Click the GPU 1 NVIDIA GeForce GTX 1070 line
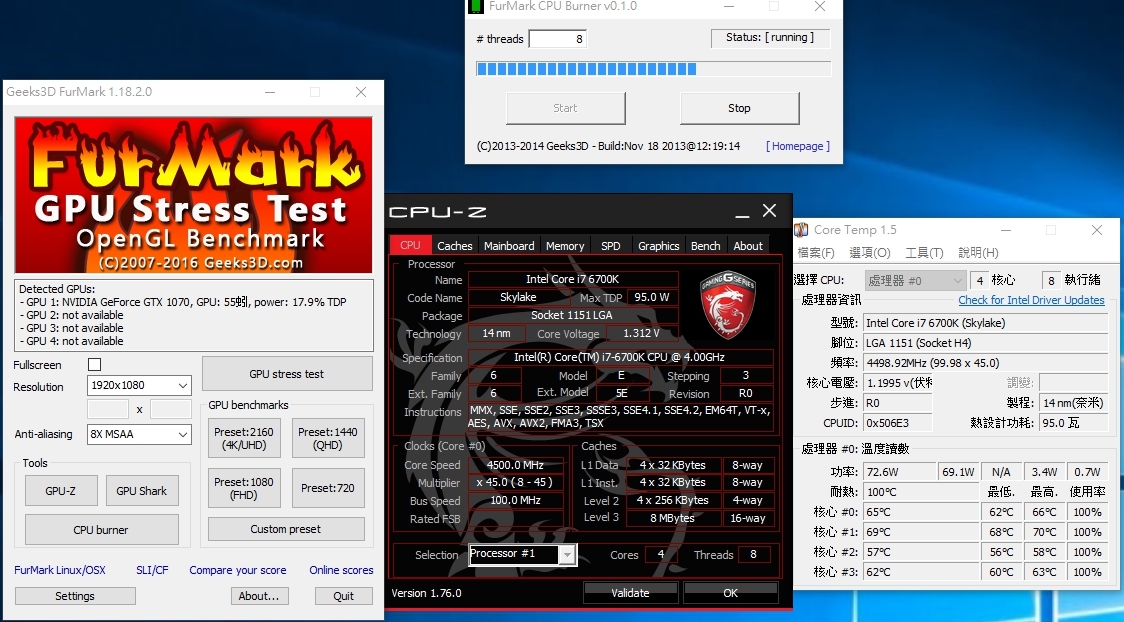Viewport: 1124px width, 622px height. (183, 302)
